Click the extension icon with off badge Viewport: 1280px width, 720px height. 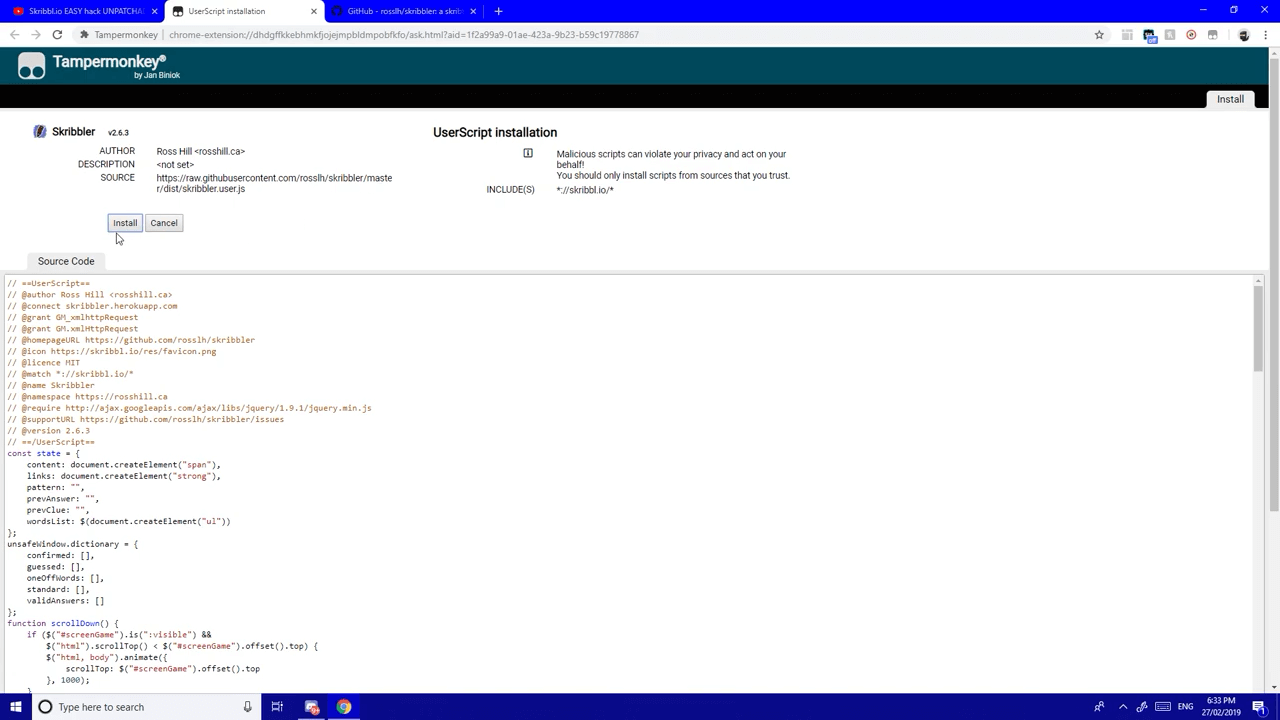click(1149, 36)
